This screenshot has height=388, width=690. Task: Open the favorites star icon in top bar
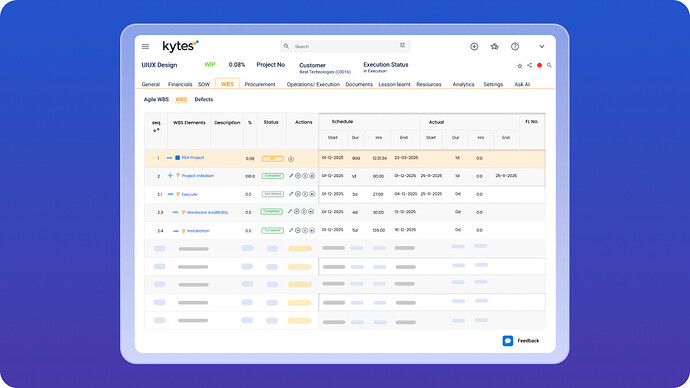(495, 46)
